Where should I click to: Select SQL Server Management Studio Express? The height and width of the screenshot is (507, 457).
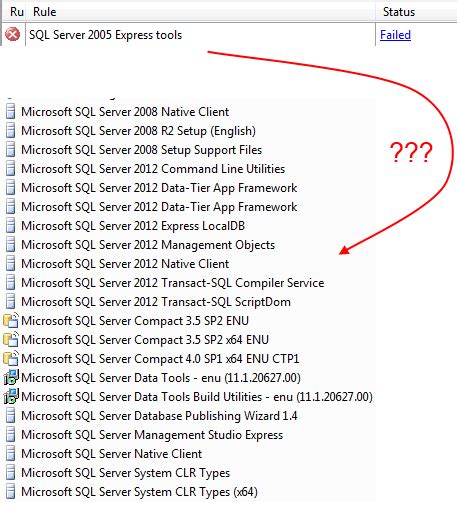point(152,435)
